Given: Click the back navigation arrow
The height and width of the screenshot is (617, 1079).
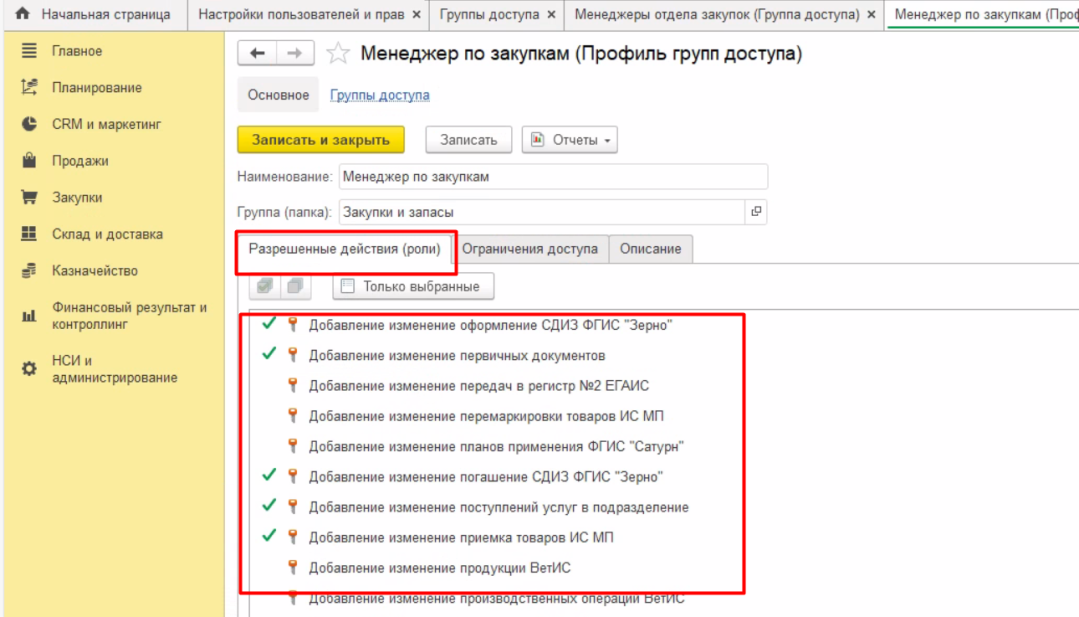Looking at the screenshot, I should pyautogui.click(x=257, y=54).
